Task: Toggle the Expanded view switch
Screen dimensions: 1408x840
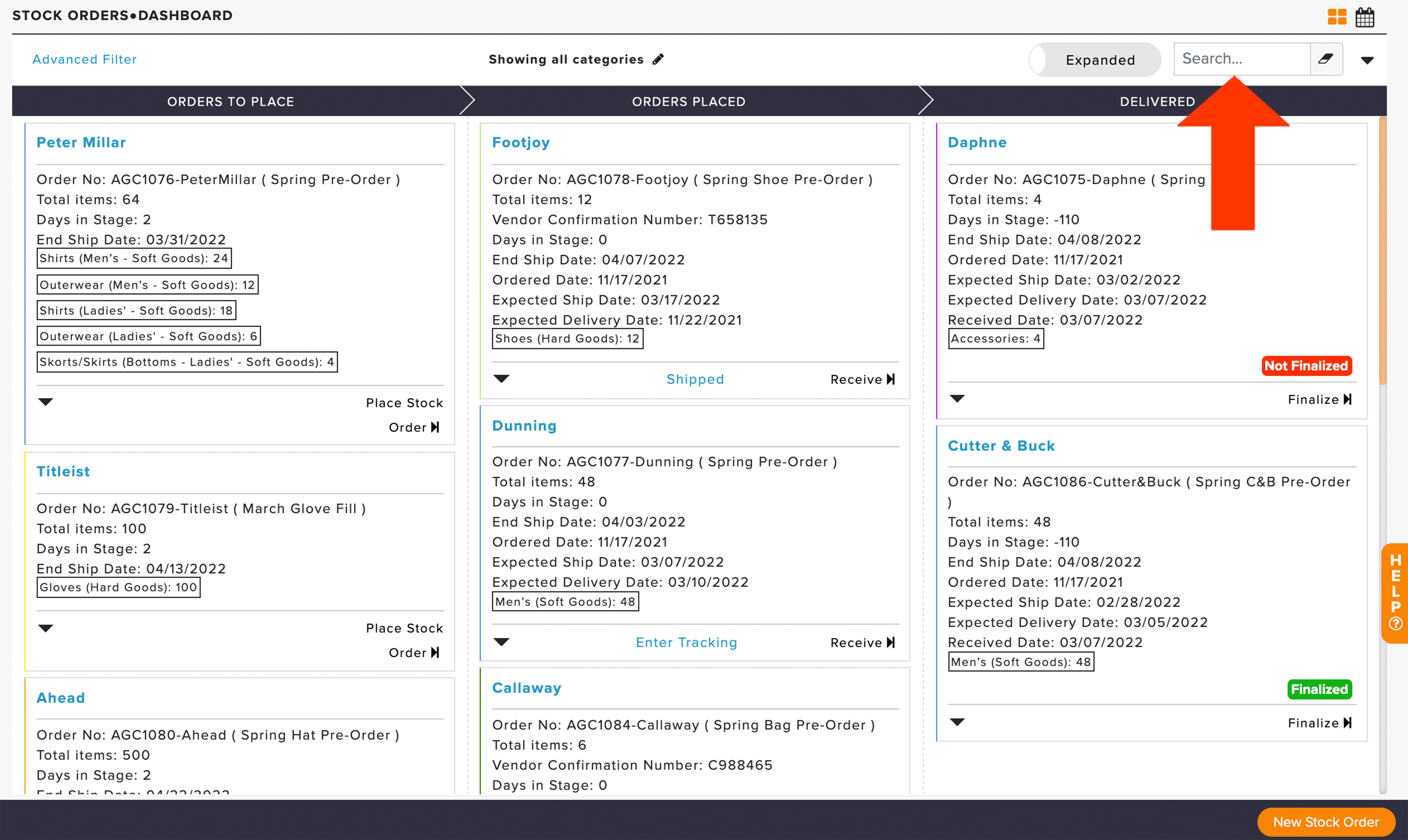Action: point(1095,60)
